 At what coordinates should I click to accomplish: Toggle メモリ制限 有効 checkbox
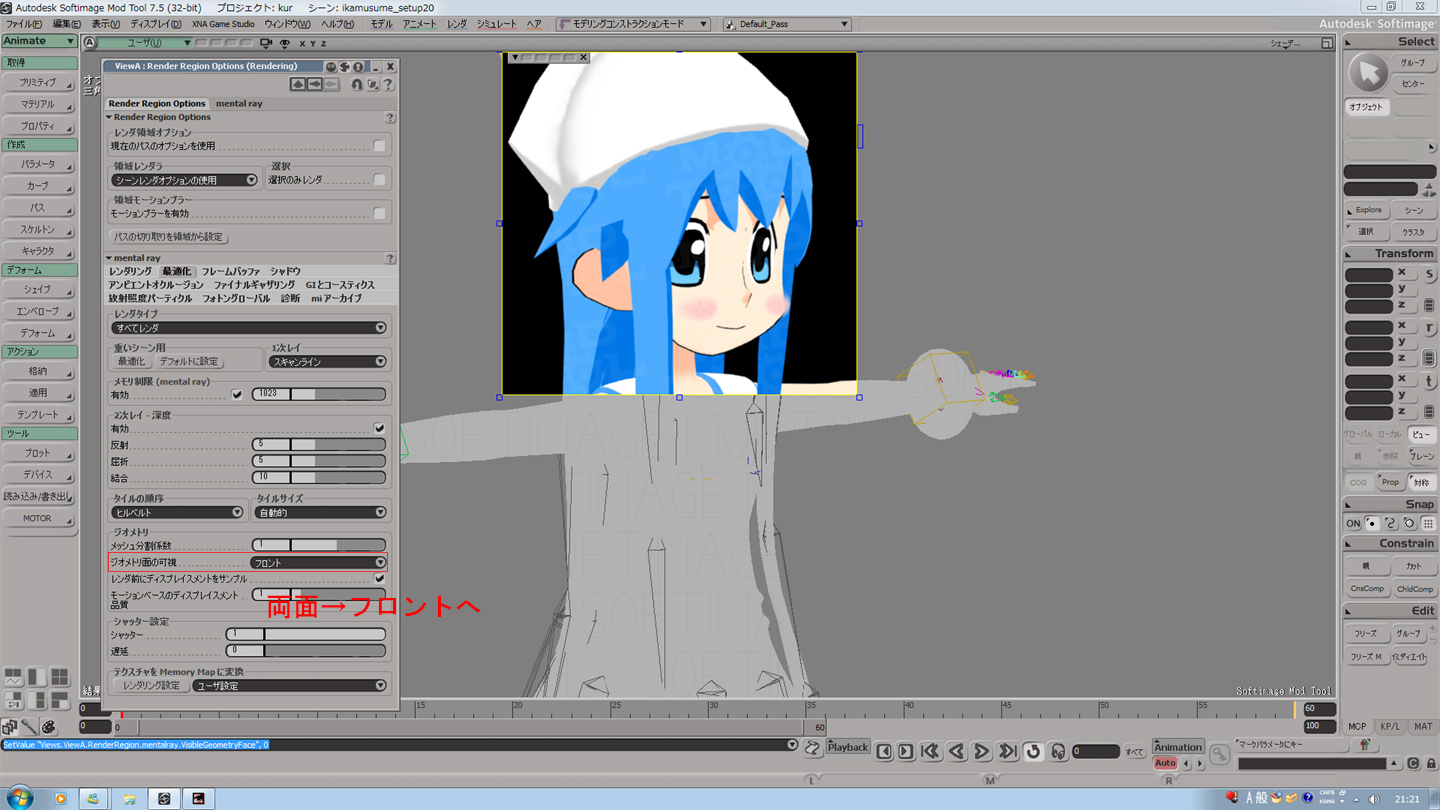pos(237,395)
